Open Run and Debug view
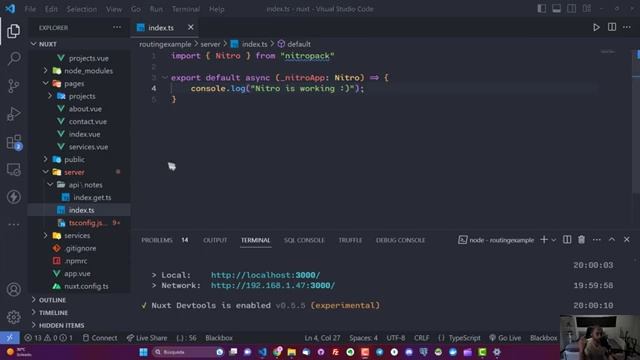The width and height of the screenshot is (640, 360). point(13,114)
